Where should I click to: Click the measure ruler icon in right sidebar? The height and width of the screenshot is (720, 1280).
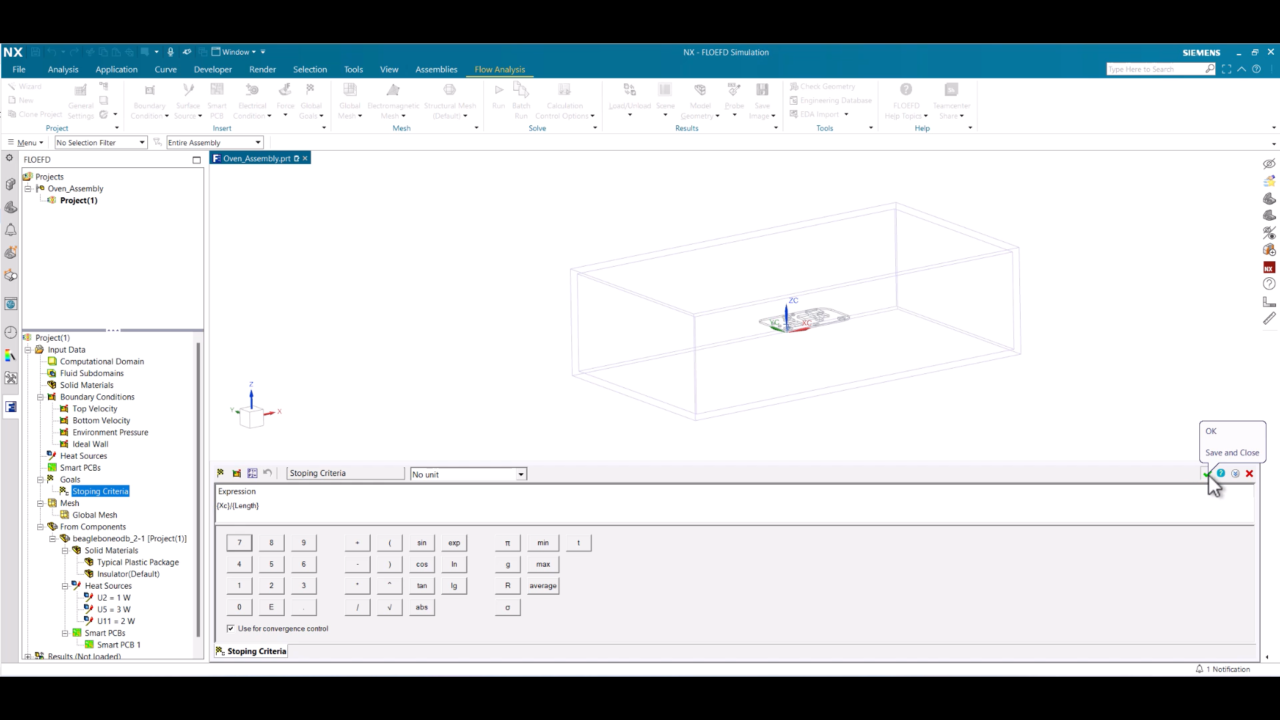(1269, 318)
